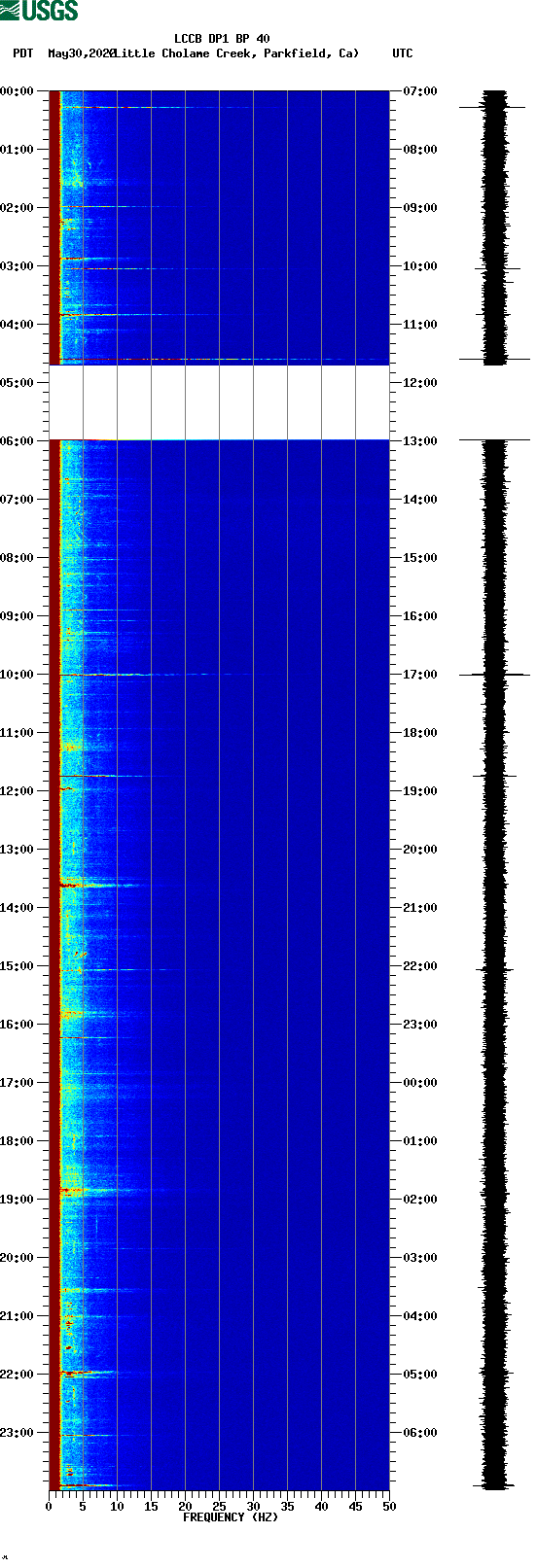Image resolution: width=537 pixels, height=1568 pixels.
Task: Click the 20 Hz frequency tick label
Action: click(x=185, y=1507)
